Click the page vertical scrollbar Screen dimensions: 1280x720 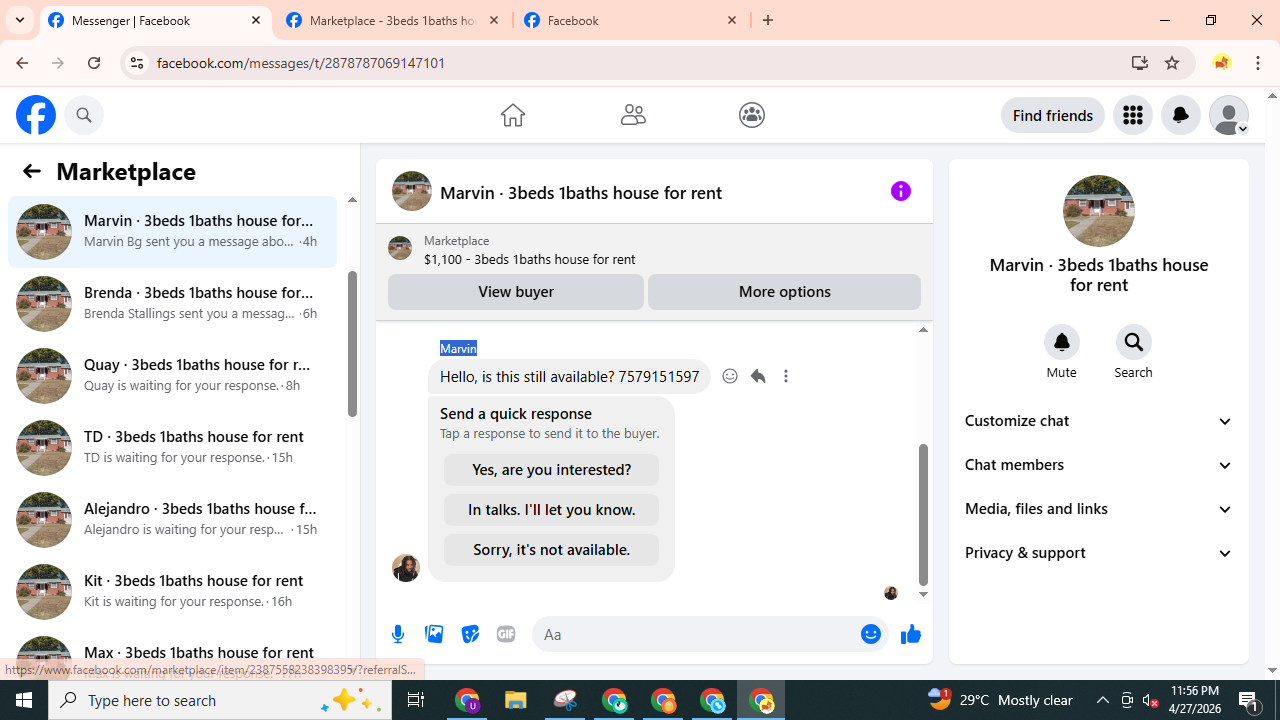(x=1272, y=383)
